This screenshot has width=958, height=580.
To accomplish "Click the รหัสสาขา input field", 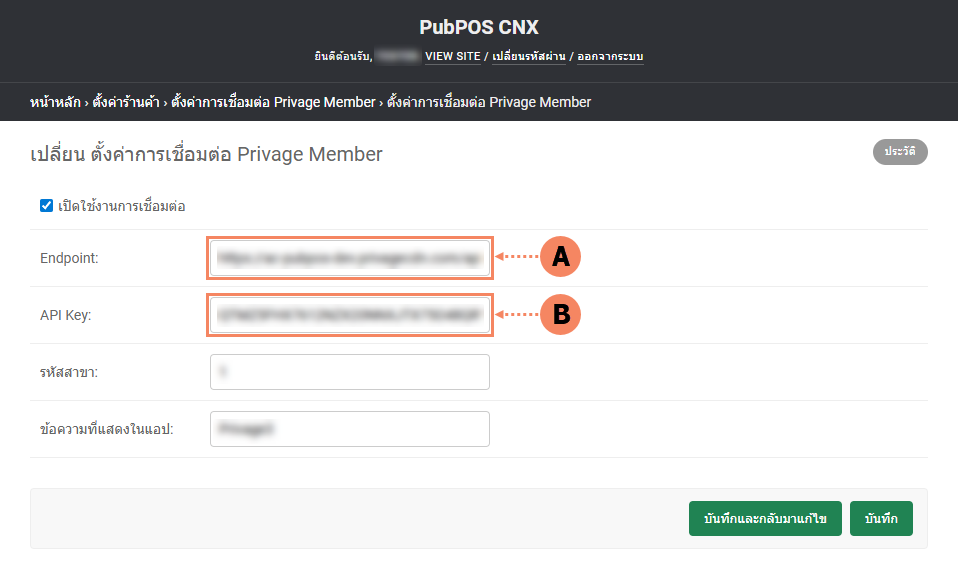I will coord(350,371).
